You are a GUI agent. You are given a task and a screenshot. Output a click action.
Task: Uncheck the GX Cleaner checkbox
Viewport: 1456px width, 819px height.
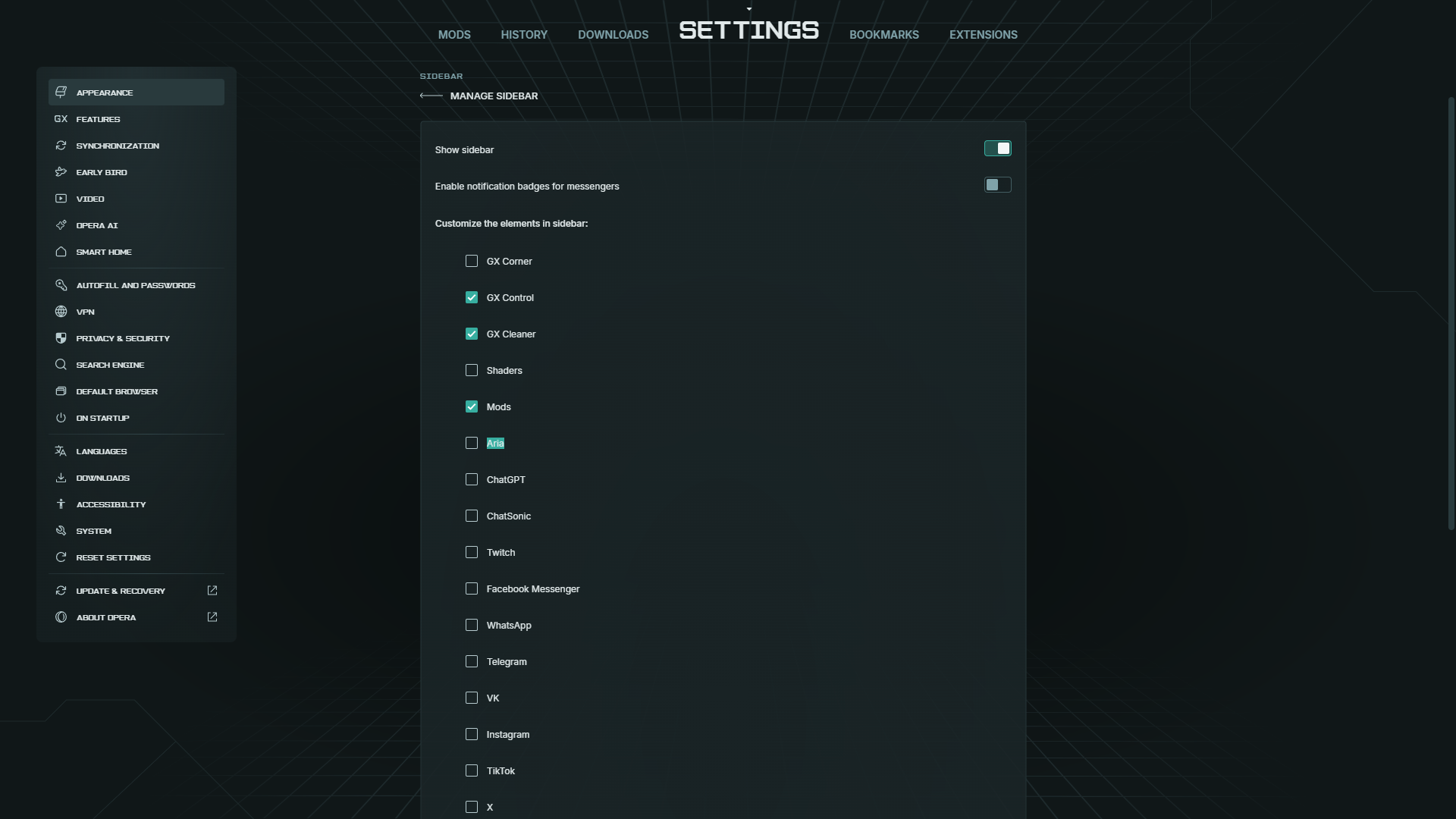click(472, 334)
